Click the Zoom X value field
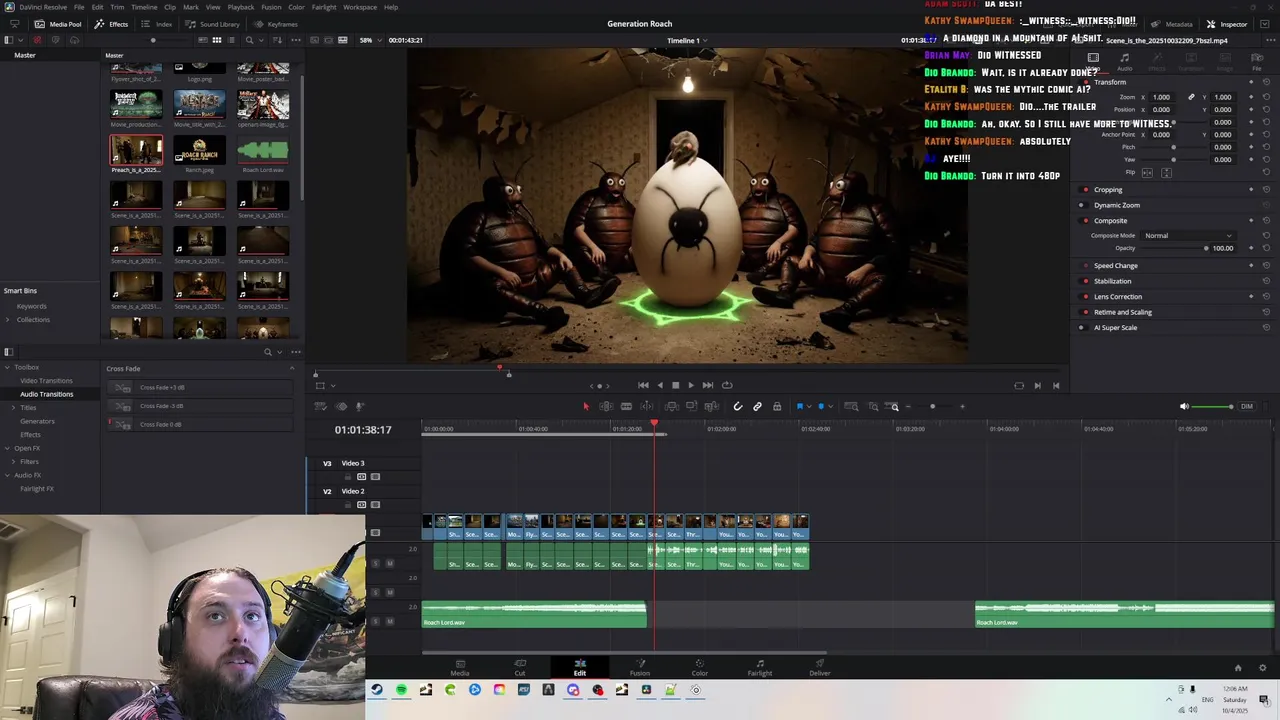The height and width of the screenshot is (720, 1280). pos(1161,97)
